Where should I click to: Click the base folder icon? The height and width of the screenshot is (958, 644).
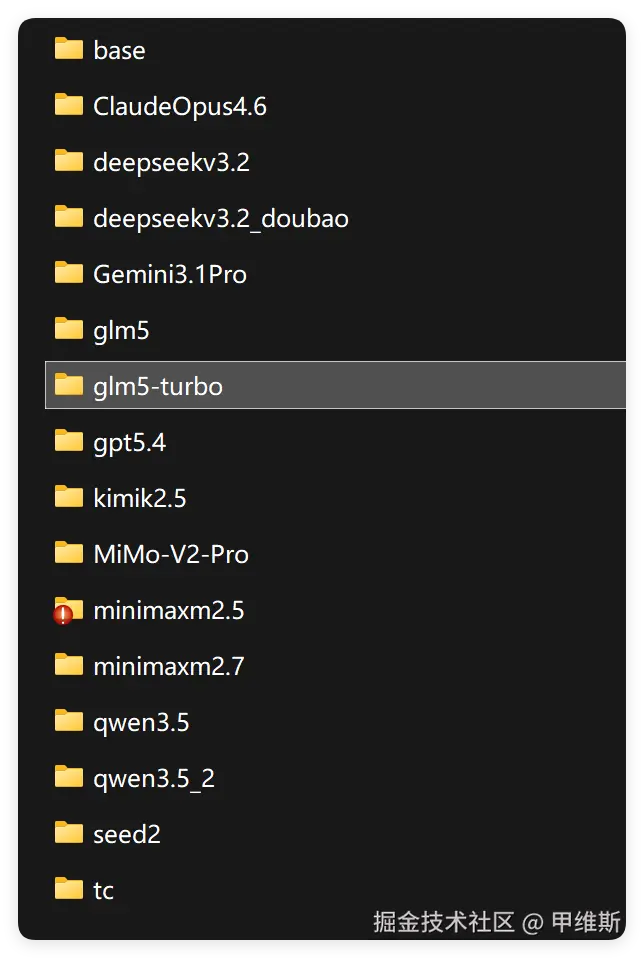click(x=68, y=49)
